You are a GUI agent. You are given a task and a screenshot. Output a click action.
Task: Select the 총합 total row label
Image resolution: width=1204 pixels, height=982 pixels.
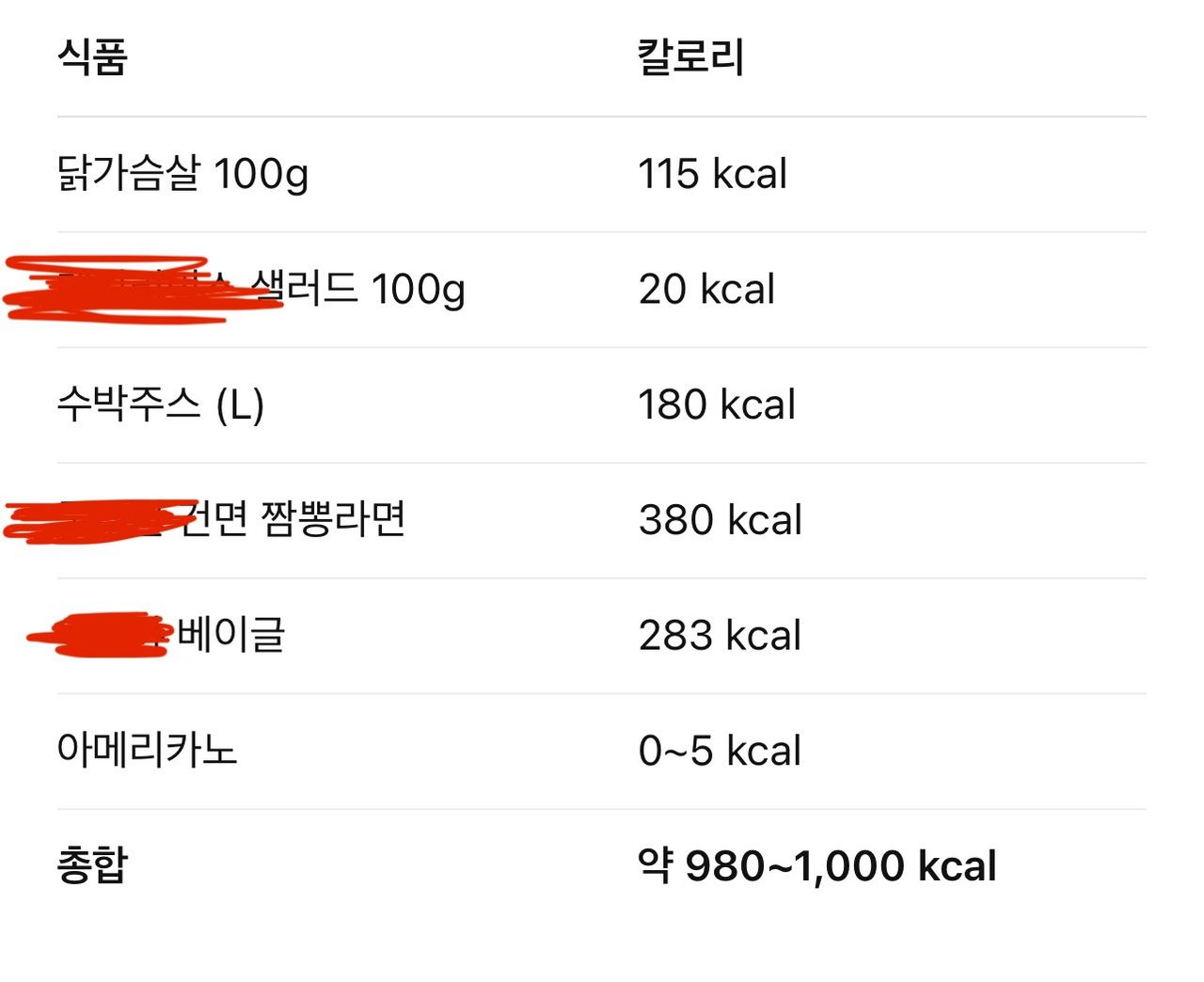coord(92,865)
